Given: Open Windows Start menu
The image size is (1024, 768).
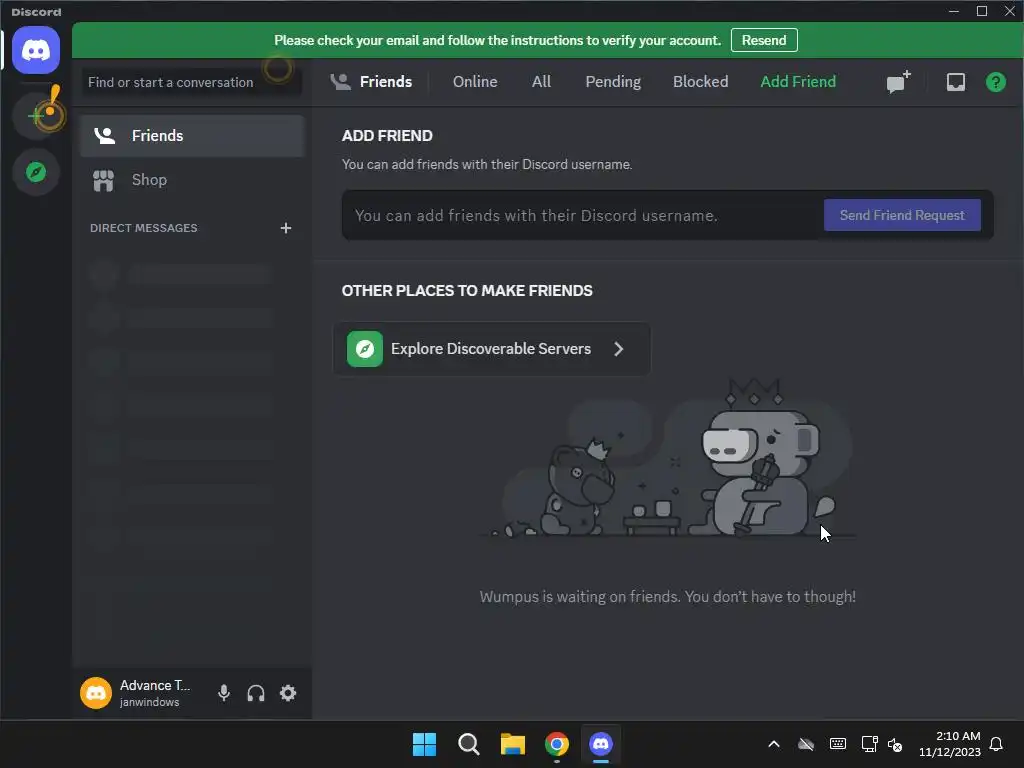Looking at the screenshot, I should (424, 744).
